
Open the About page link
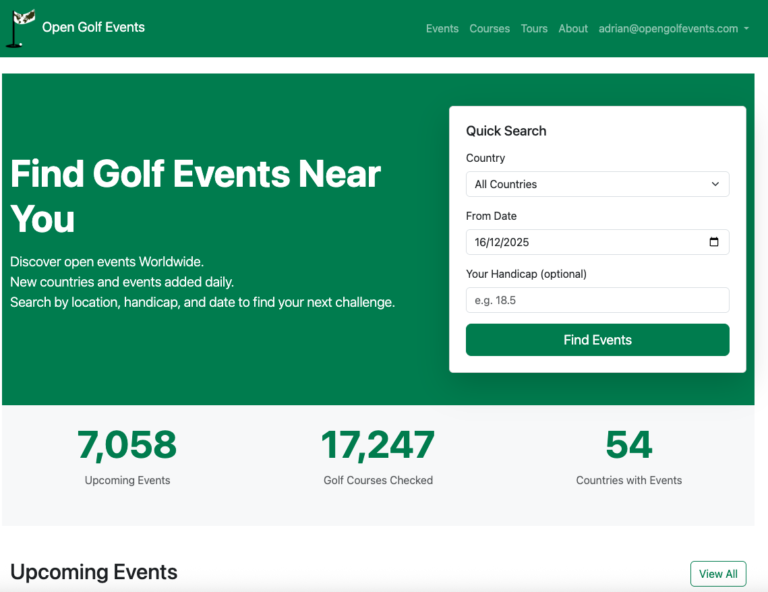(573, 29)
